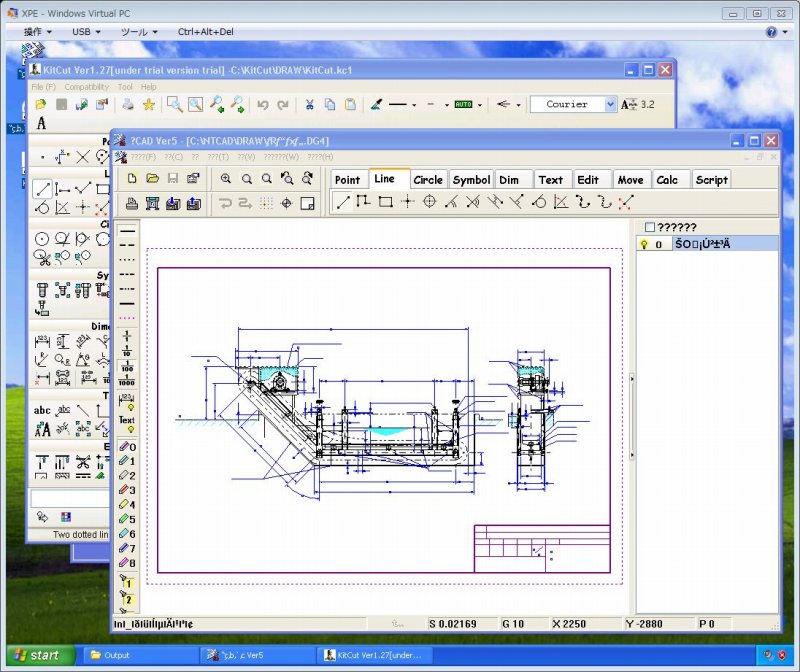Click the Windows XP start button
Image resolution: width=800 pixels, height=672 pixels.
point(36,655)
